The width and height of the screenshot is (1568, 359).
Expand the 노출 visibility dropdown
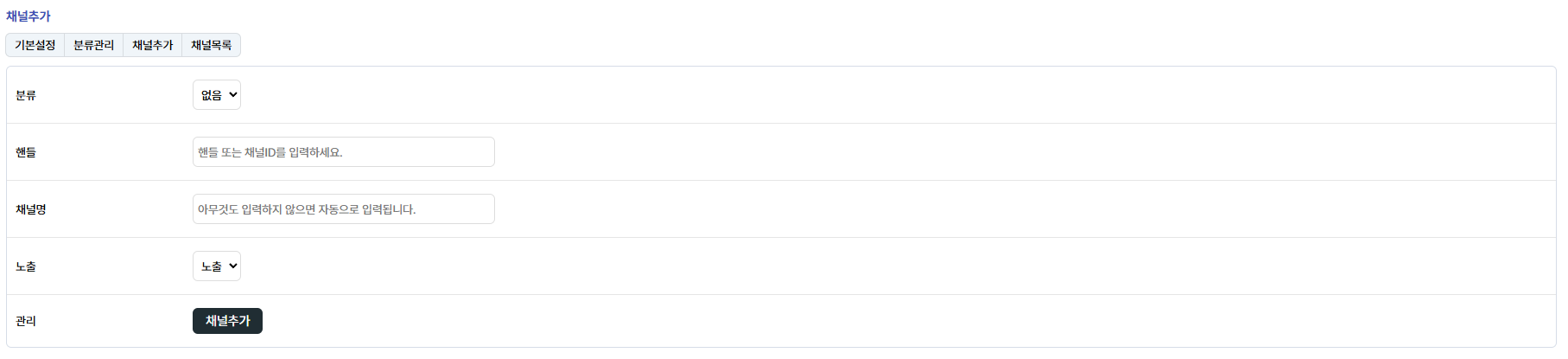(x=216, y=266)
